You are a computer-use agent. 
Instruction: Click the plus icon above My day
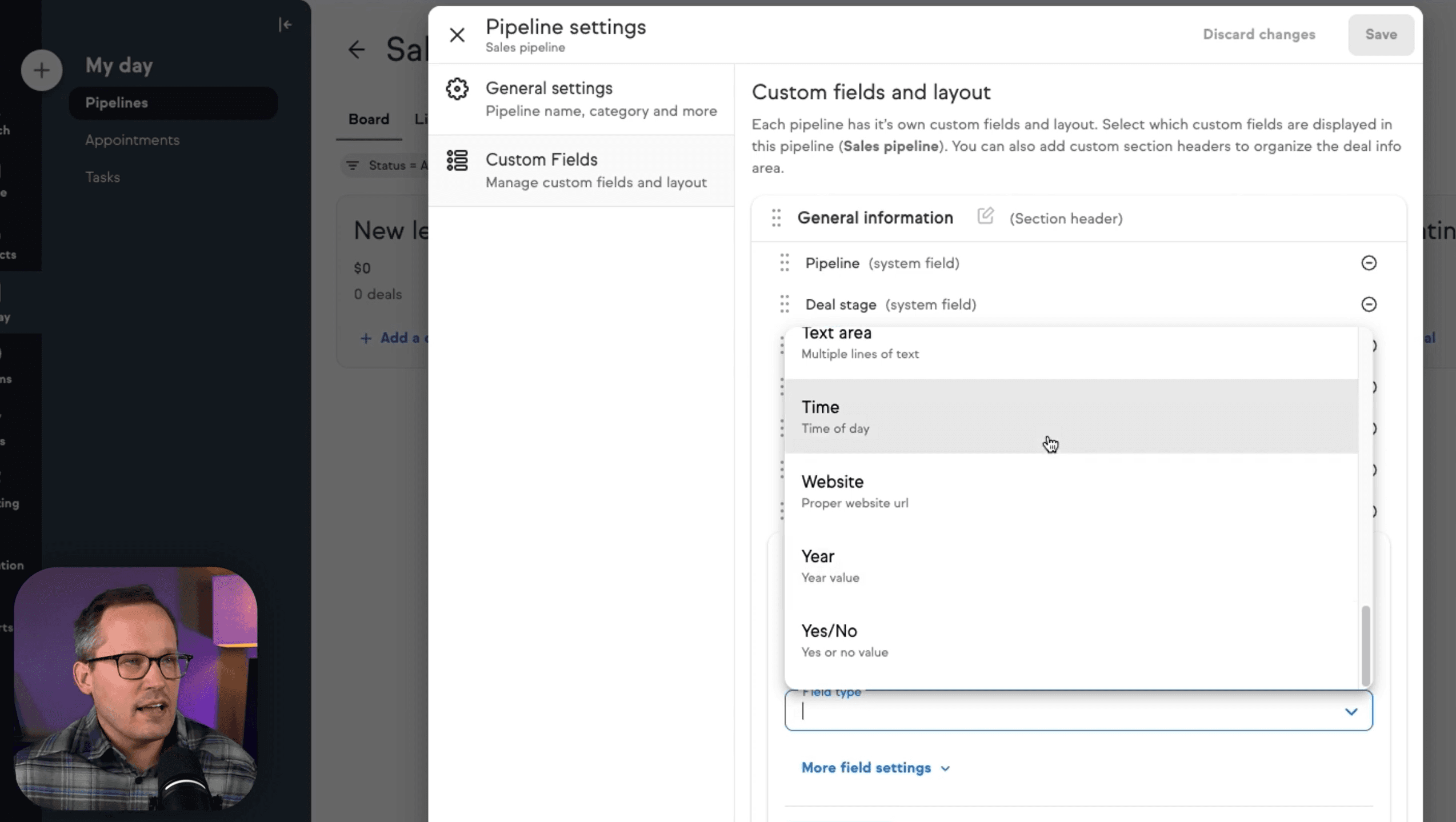click(x=41, y=70)
